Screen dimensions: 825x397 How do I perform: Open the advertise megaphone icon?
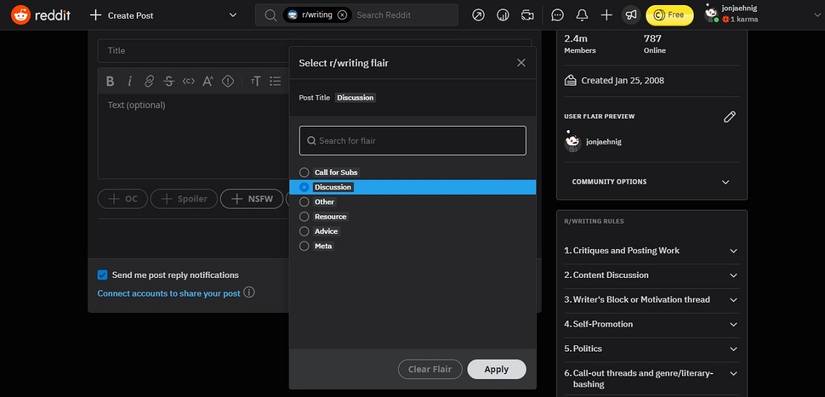[630, 15]
